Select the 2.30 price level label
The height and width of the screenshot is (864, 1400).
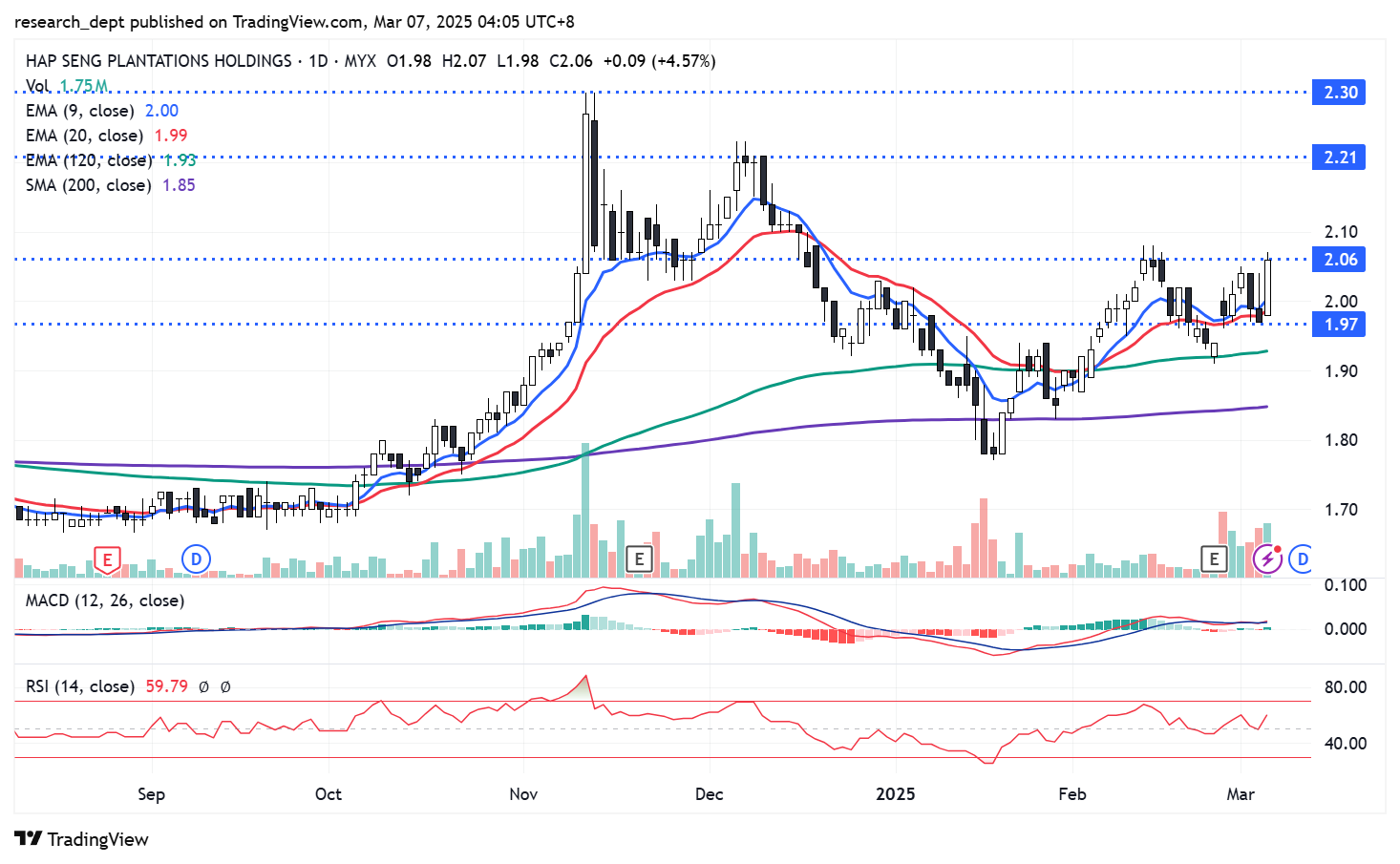pos(1339,93)
